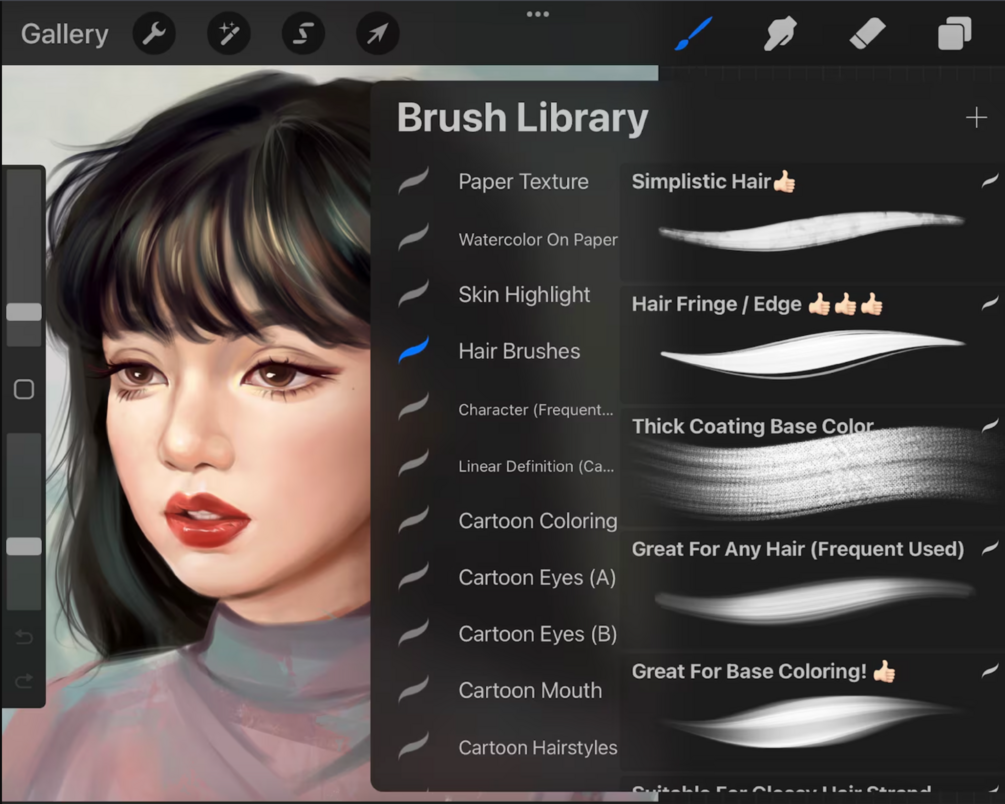
Task: Activate the Selection S-ribbon tool
Action: [303, 33]
